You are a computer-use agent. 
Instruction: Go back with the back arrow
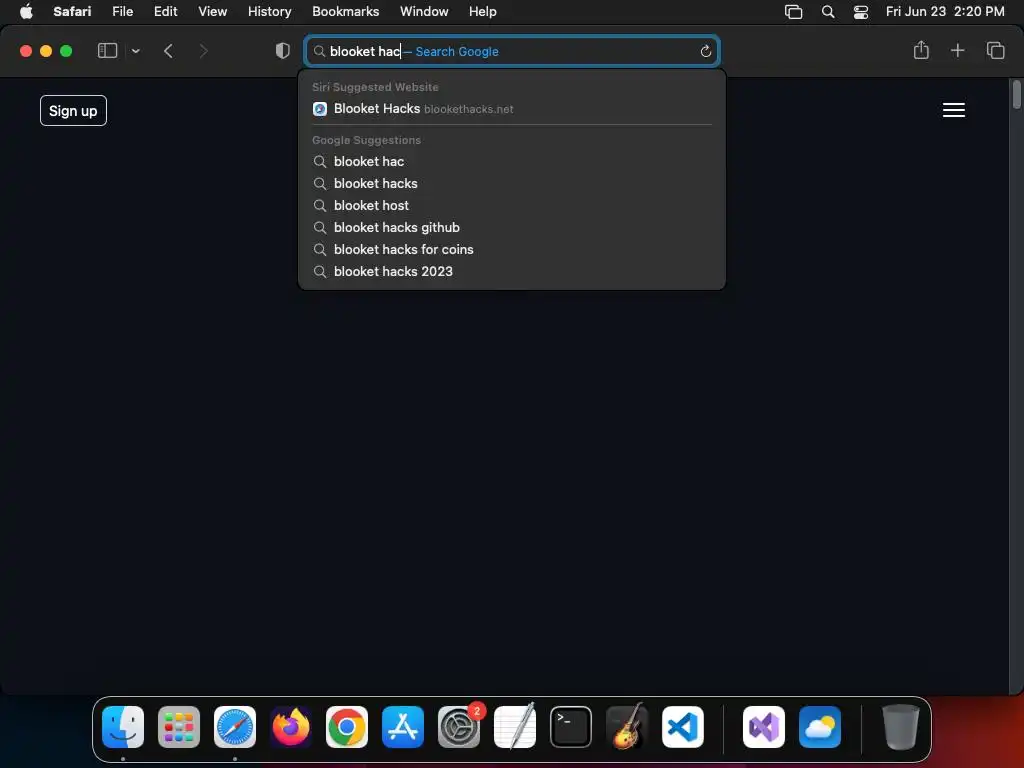[168, 51]
